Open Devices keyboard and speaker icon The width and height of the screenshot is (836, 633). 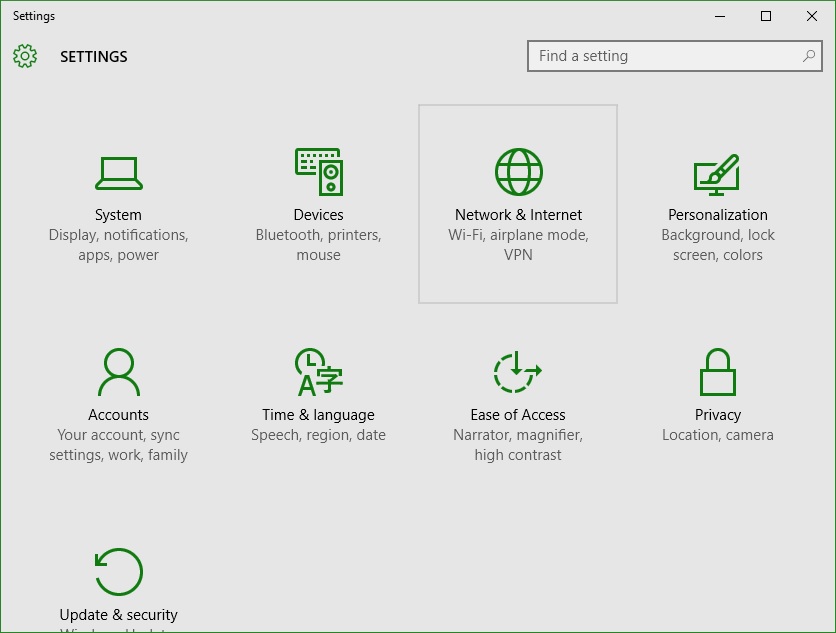tap(319, 172)
